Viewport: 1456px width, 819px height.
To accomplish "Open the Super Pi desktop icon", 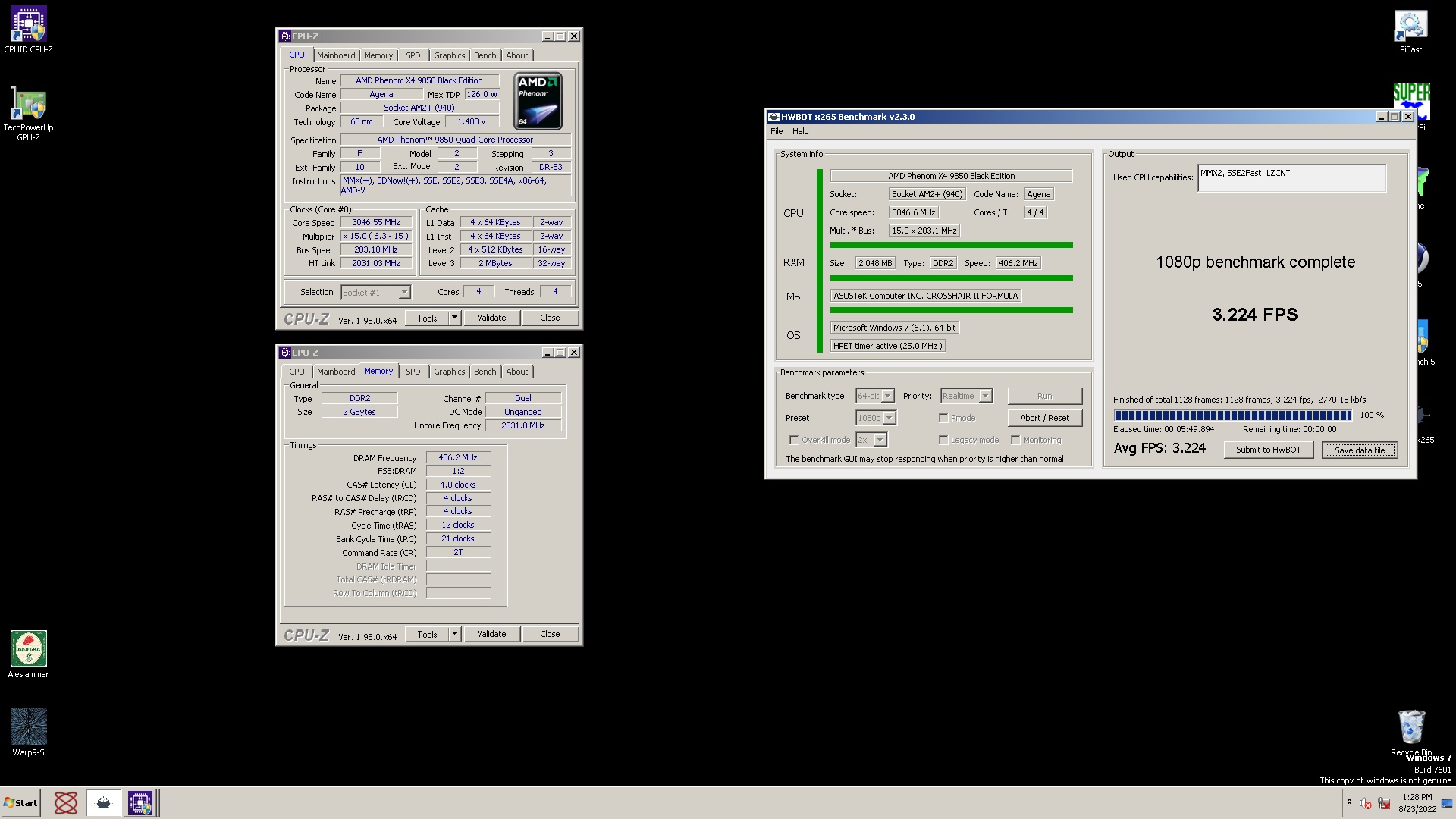I will [x=1411, y=102].
